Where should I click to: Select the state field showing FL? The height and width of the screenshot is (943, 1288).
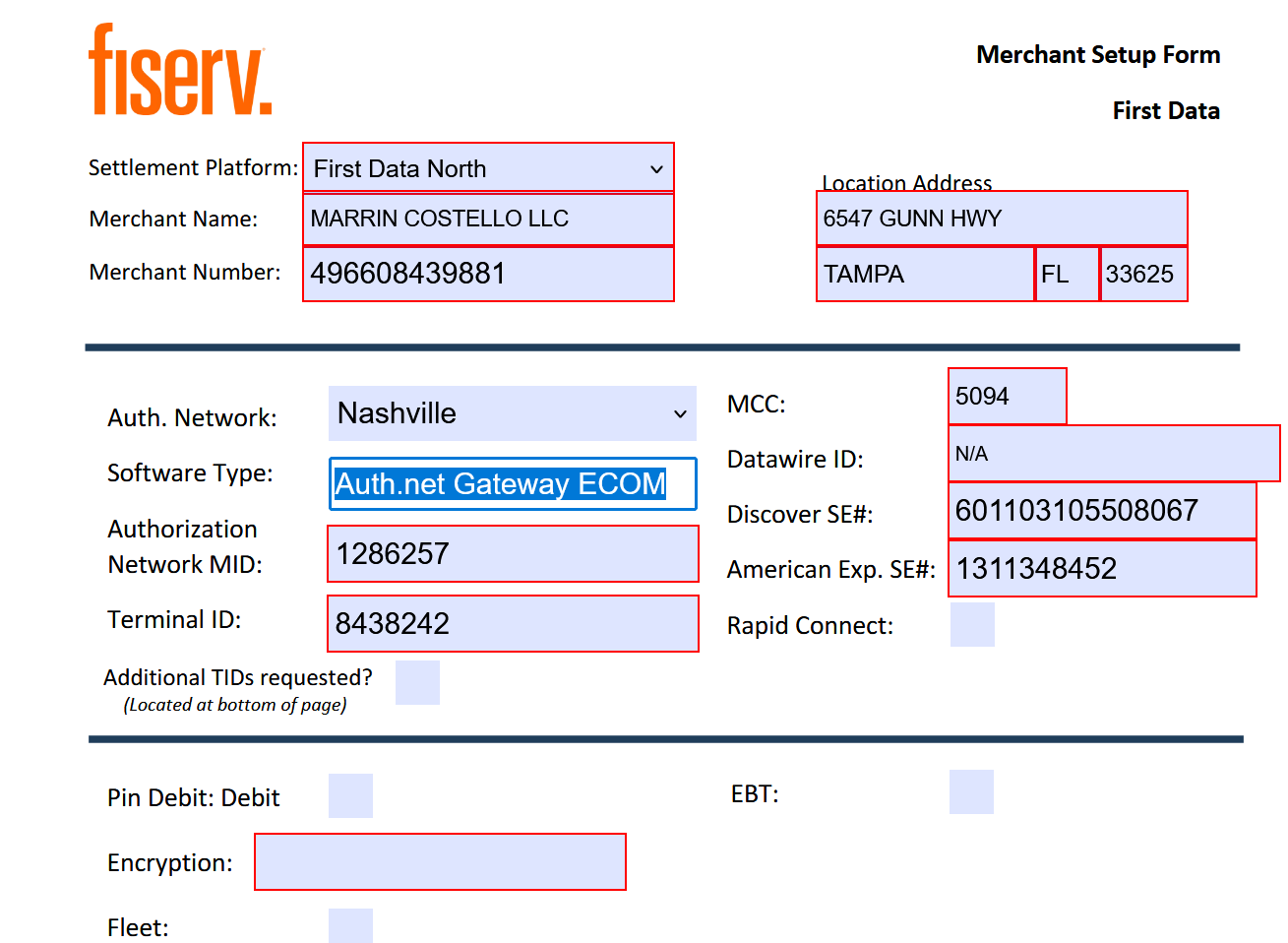pyautogui.click(x=1068, y=274)
